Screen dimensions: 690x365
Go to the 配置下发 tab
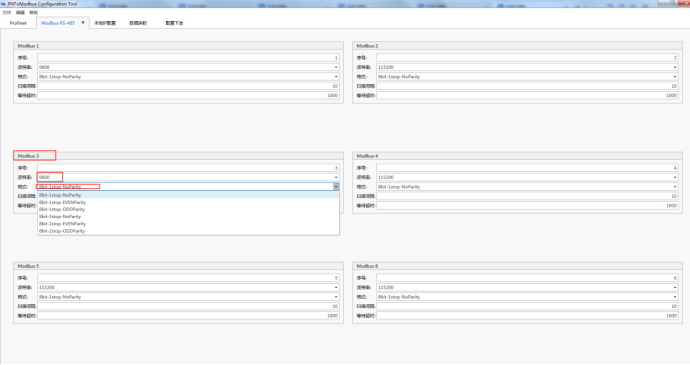174,23
